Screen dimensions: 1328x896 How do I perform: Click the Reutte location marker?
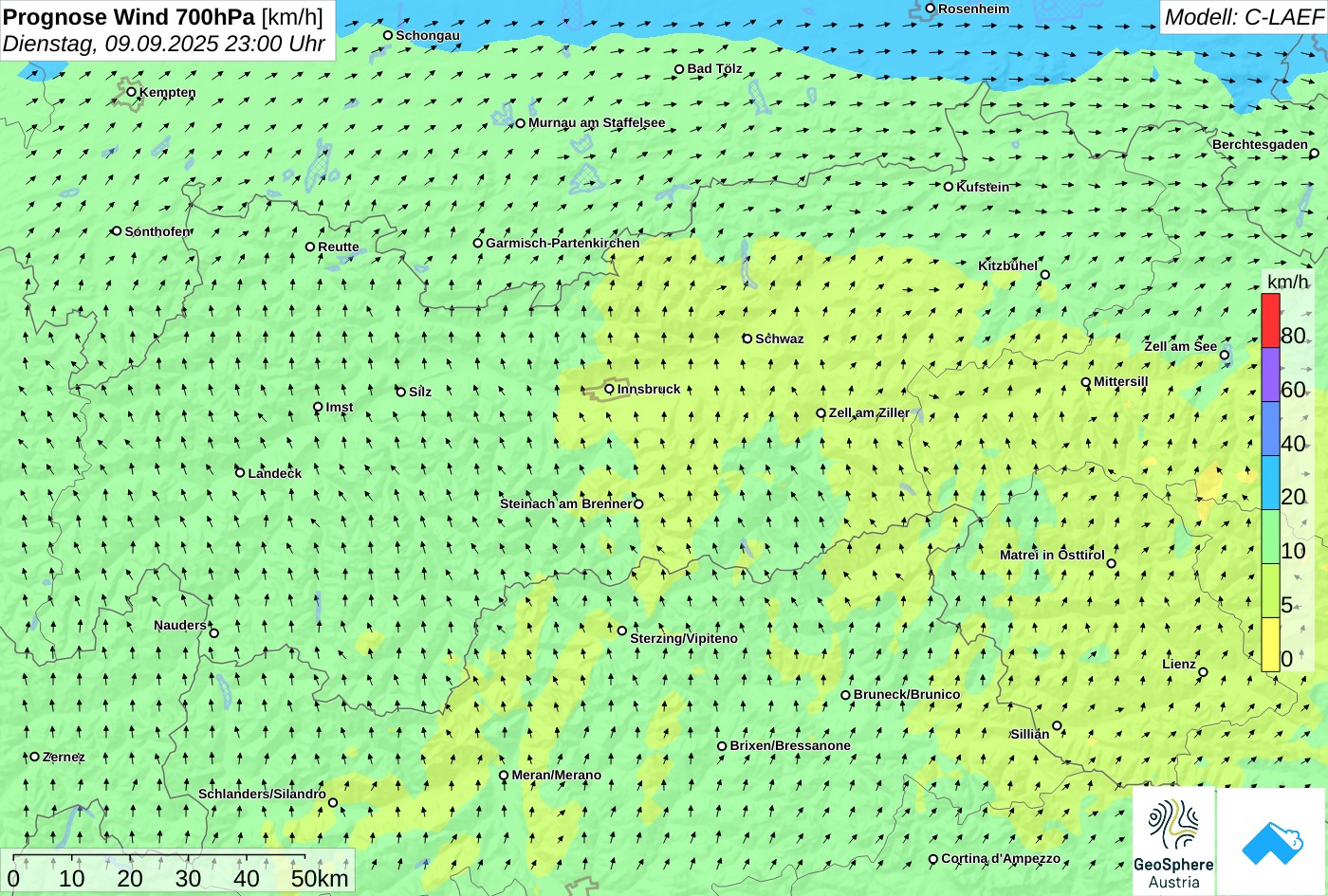(310, 247)
